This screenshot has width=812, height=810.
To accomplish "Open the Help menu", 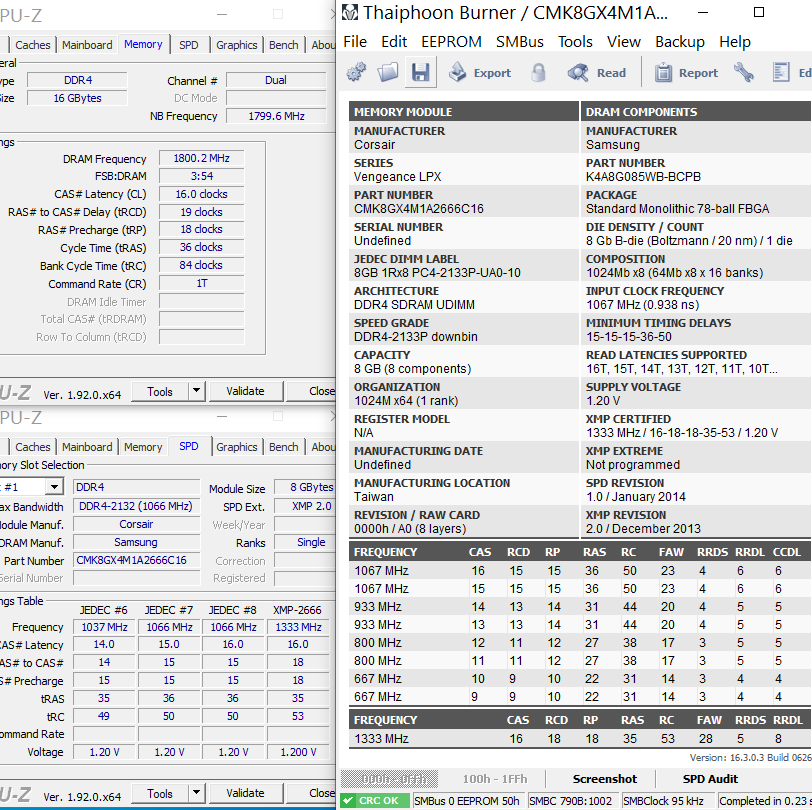I will 734,41.
